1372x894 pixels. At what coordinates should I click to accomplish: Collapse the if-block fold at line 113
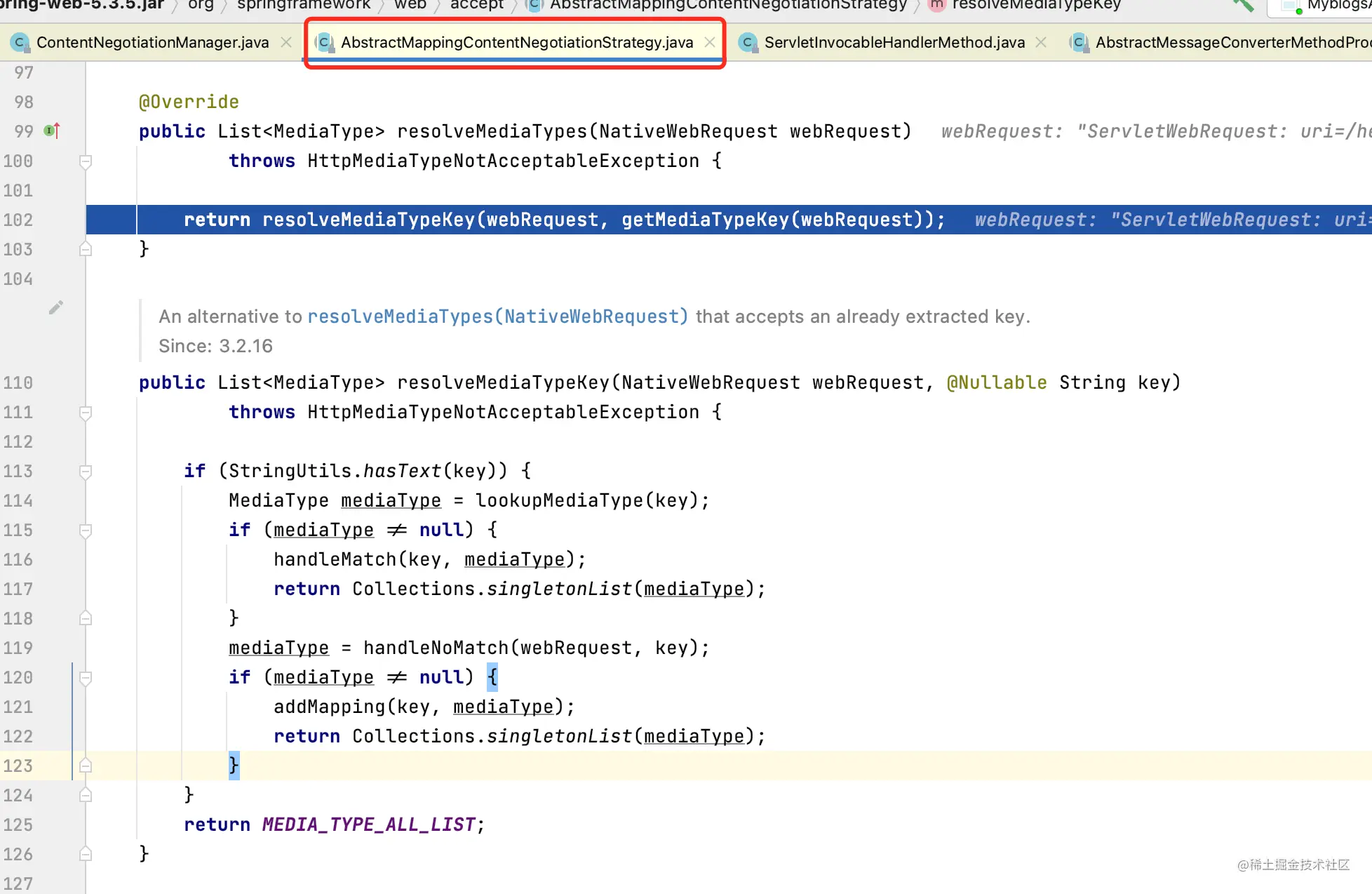86,472
